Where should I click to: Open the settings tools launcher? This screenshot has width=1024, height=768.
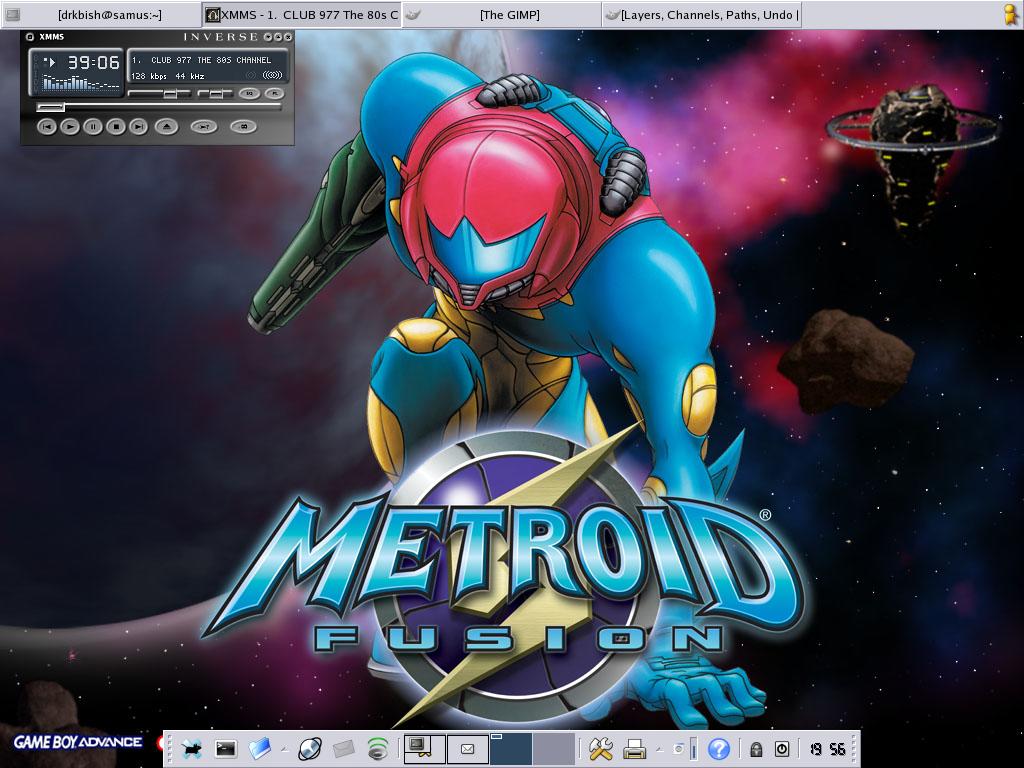pyautogui.click(x=600, y=748)
